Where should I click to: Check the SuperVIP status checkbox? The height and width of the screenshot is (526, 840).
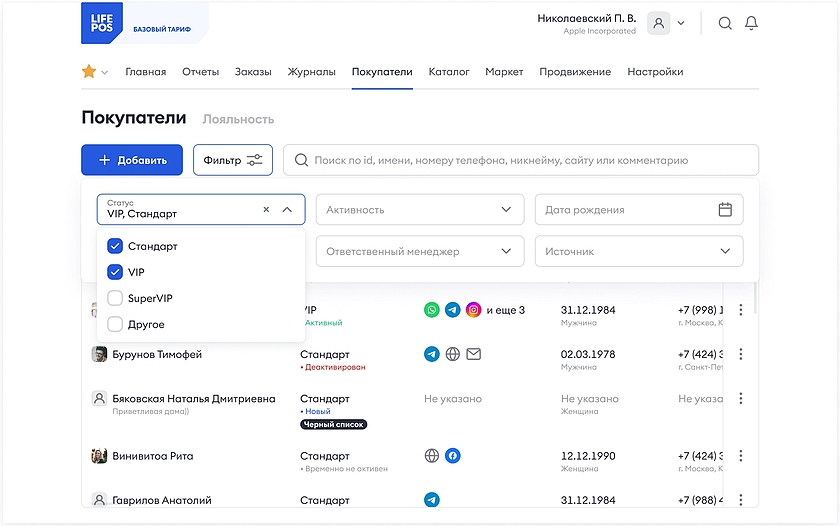115,298
